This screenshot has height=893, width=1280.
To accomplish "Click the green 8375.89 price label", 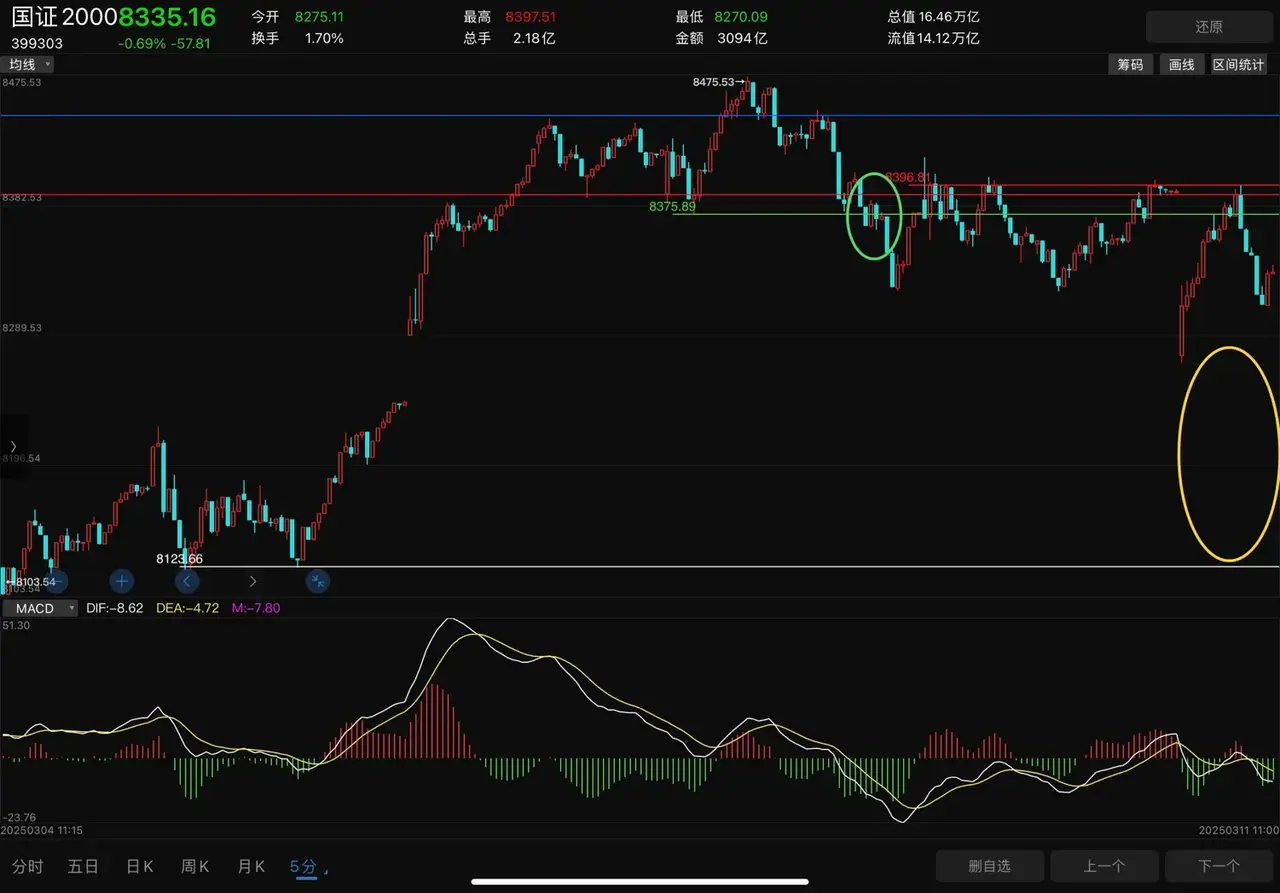I will click(672, 206).
